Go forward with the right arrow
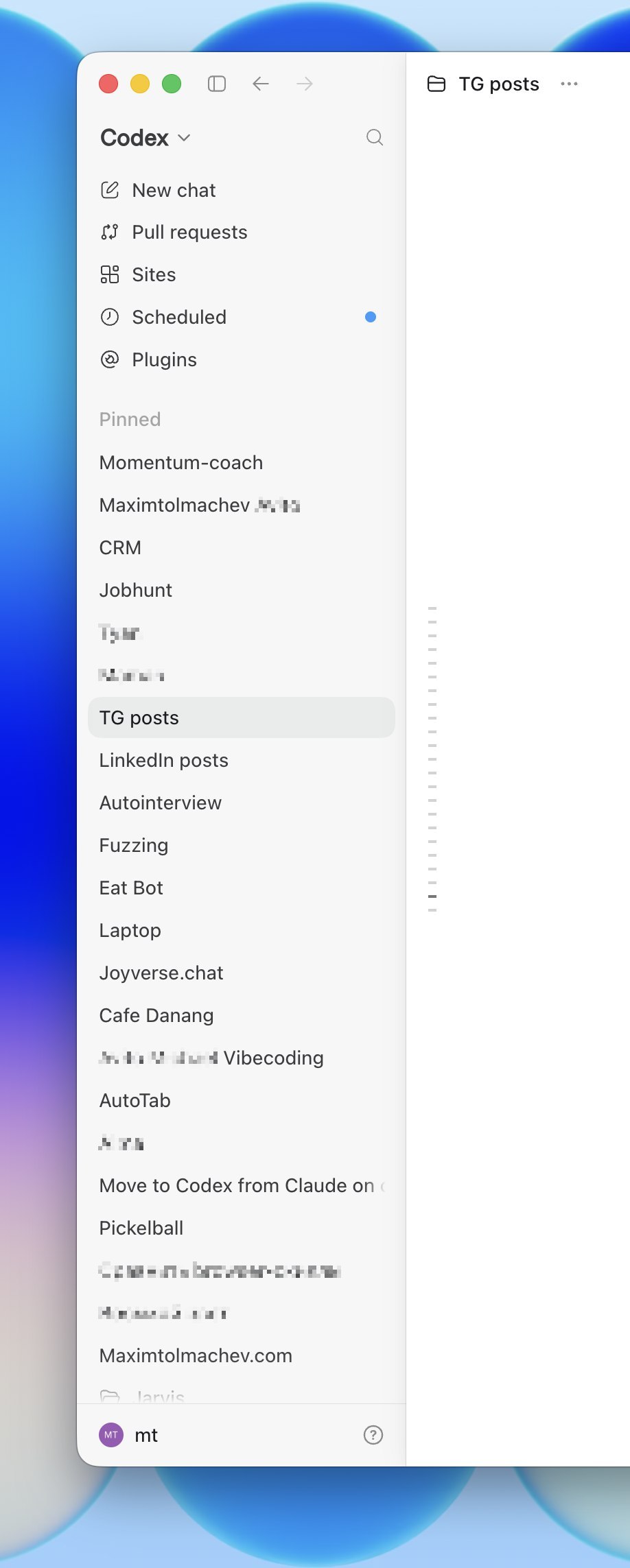The height and width of the screenshot is (1568, 630). pyautogui.click(x=305, y=84)
